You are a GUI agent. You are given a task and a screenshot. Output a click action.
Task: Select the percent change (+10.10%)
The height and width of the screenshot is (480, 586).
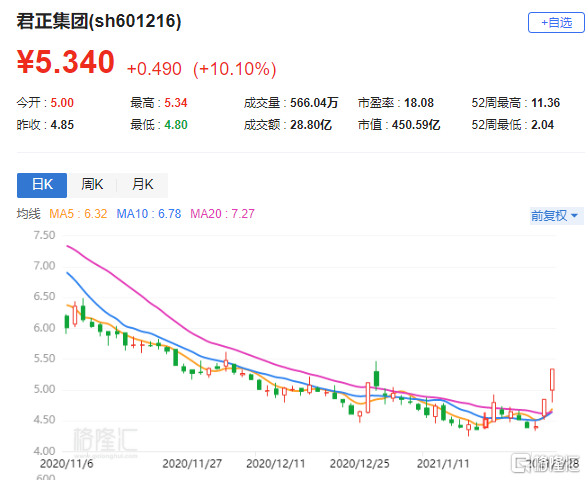[x=235, y=69]
